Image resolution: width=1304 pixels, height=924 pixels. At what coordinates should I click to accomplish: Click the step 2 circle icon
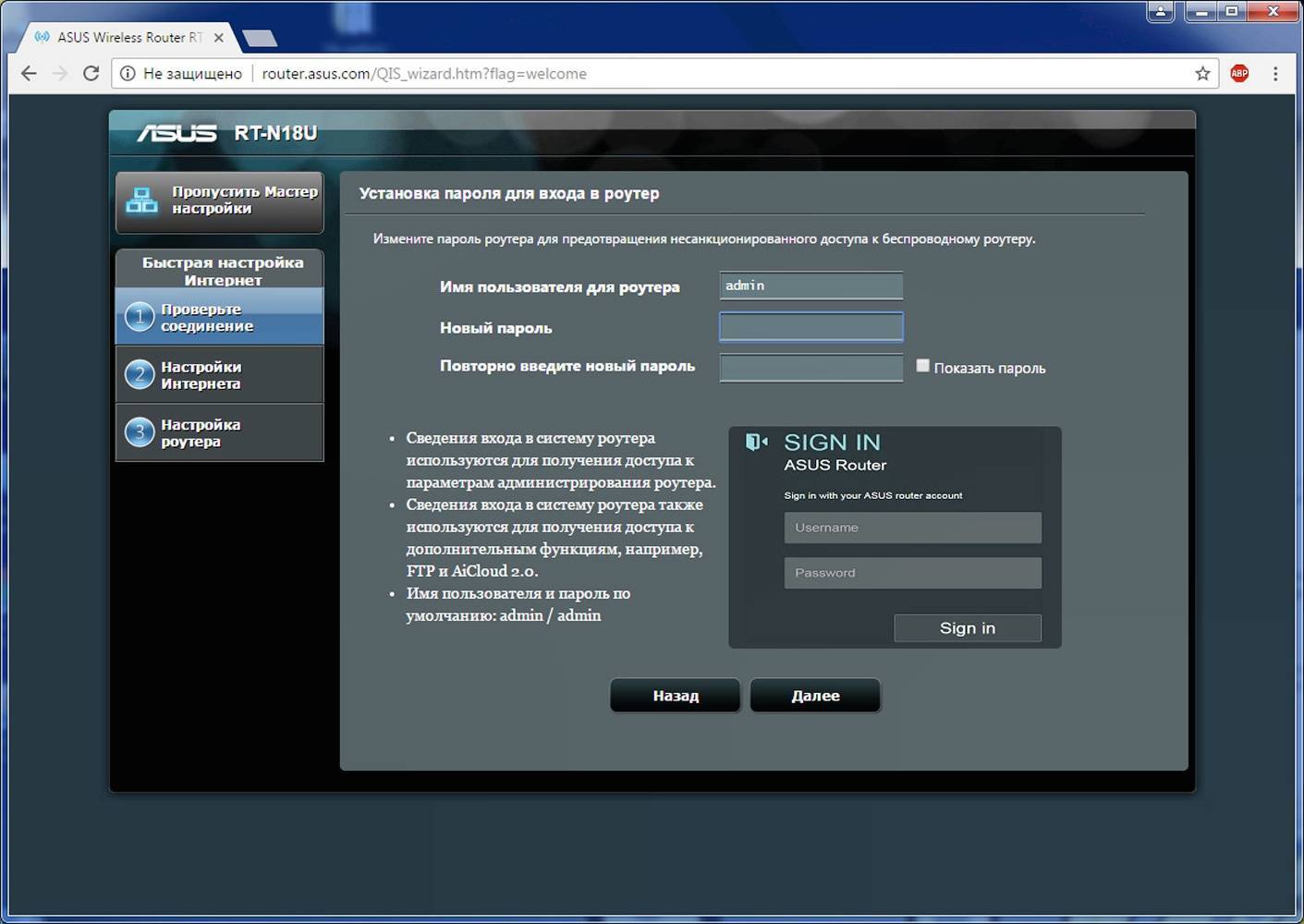tap(140, 374)
